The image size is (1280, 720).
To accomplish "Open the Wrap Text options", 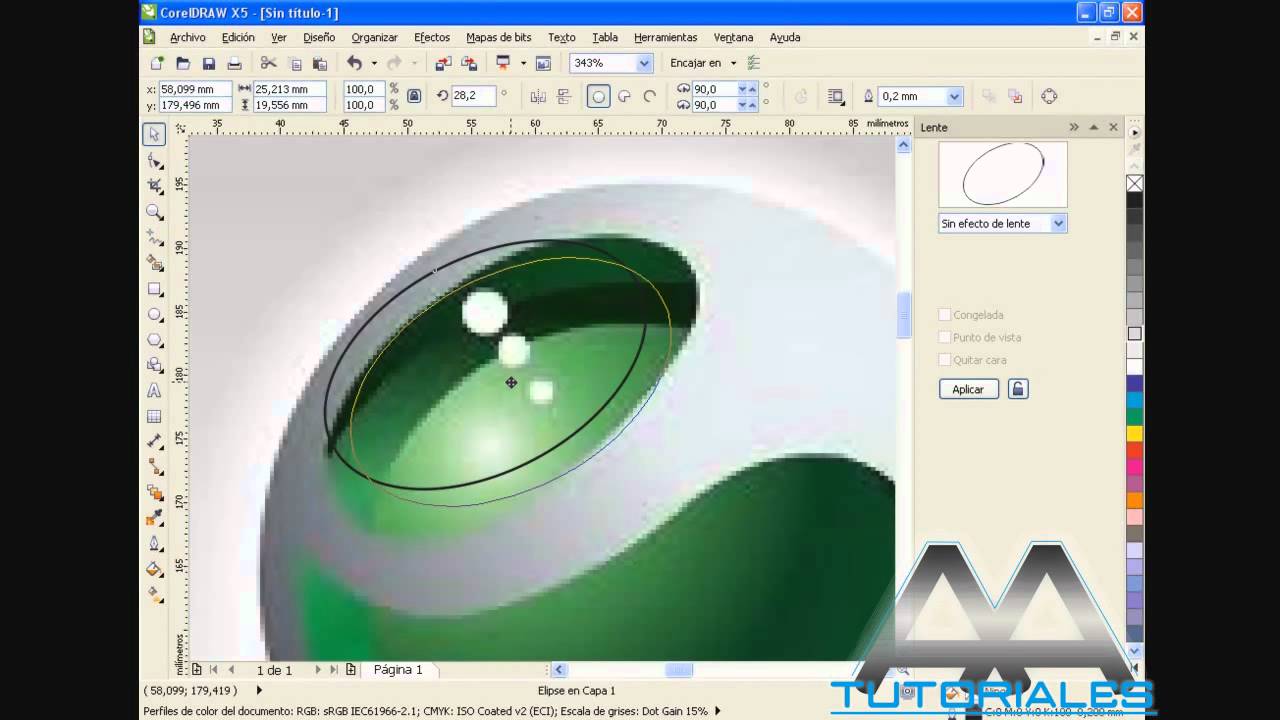I will tap(836, 96).
